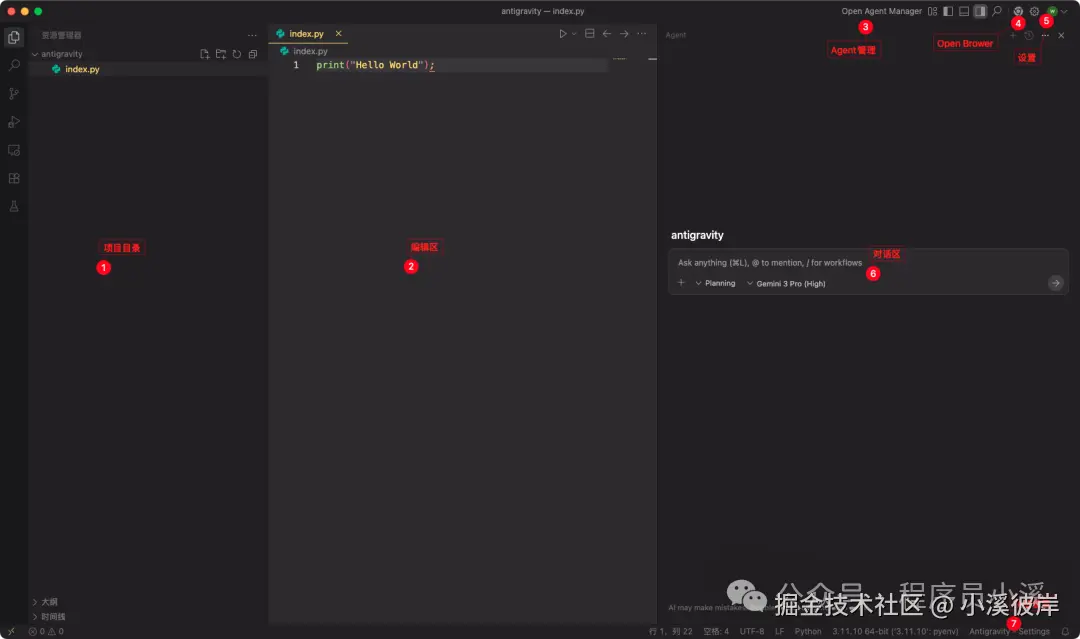Open the Planning mode dropdown
The image size is (1080, 639).
[716, 283]
